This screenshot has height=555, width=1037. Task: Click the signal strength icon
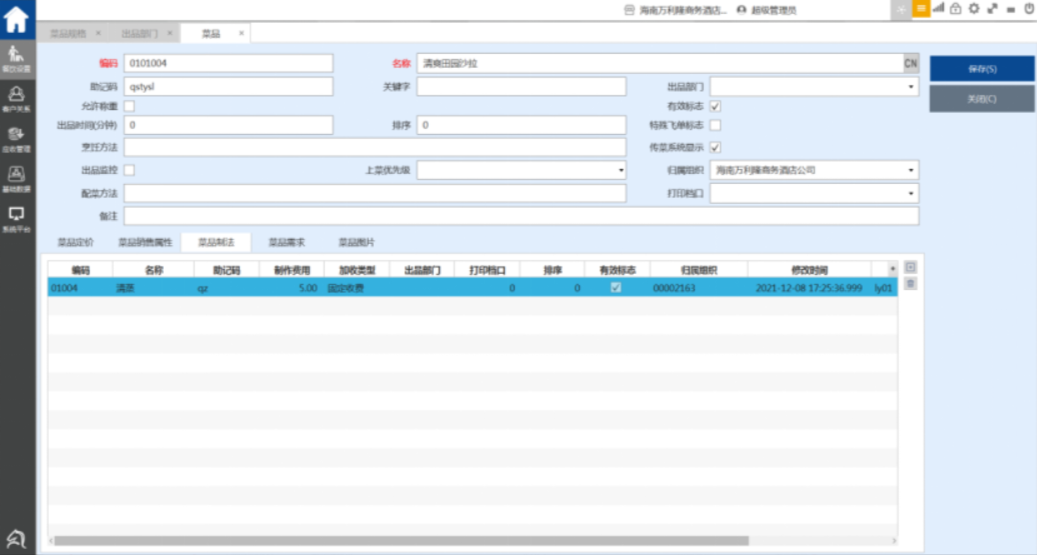pos(938,9)
